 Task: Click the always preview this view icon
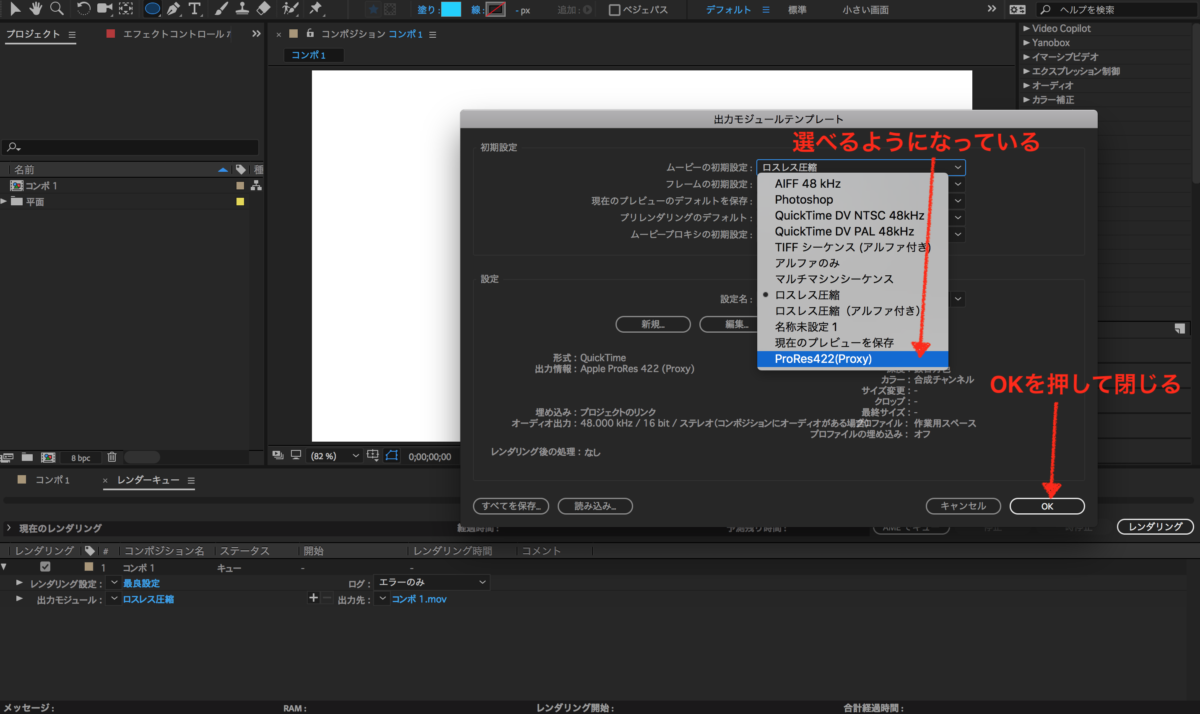point(278,455)
